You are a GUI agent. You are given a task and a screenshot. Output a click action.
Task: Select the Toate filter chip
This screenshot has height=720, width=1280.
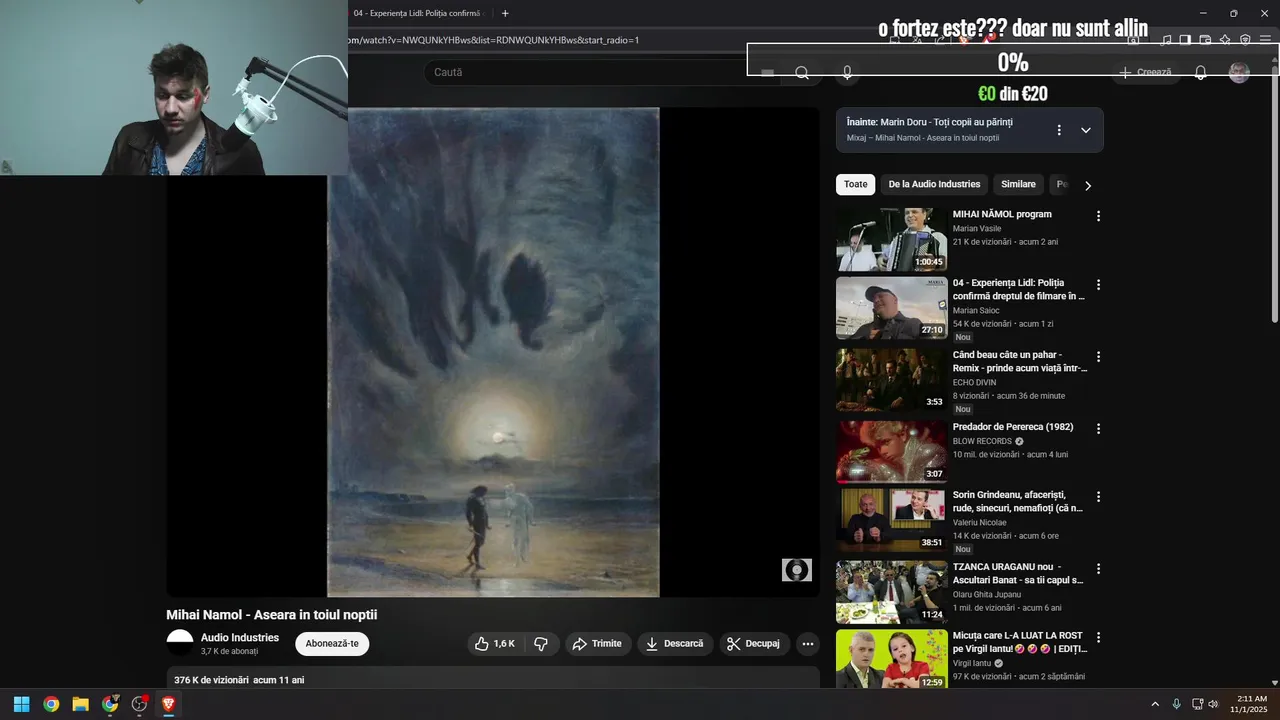click(x=856, y=184)
